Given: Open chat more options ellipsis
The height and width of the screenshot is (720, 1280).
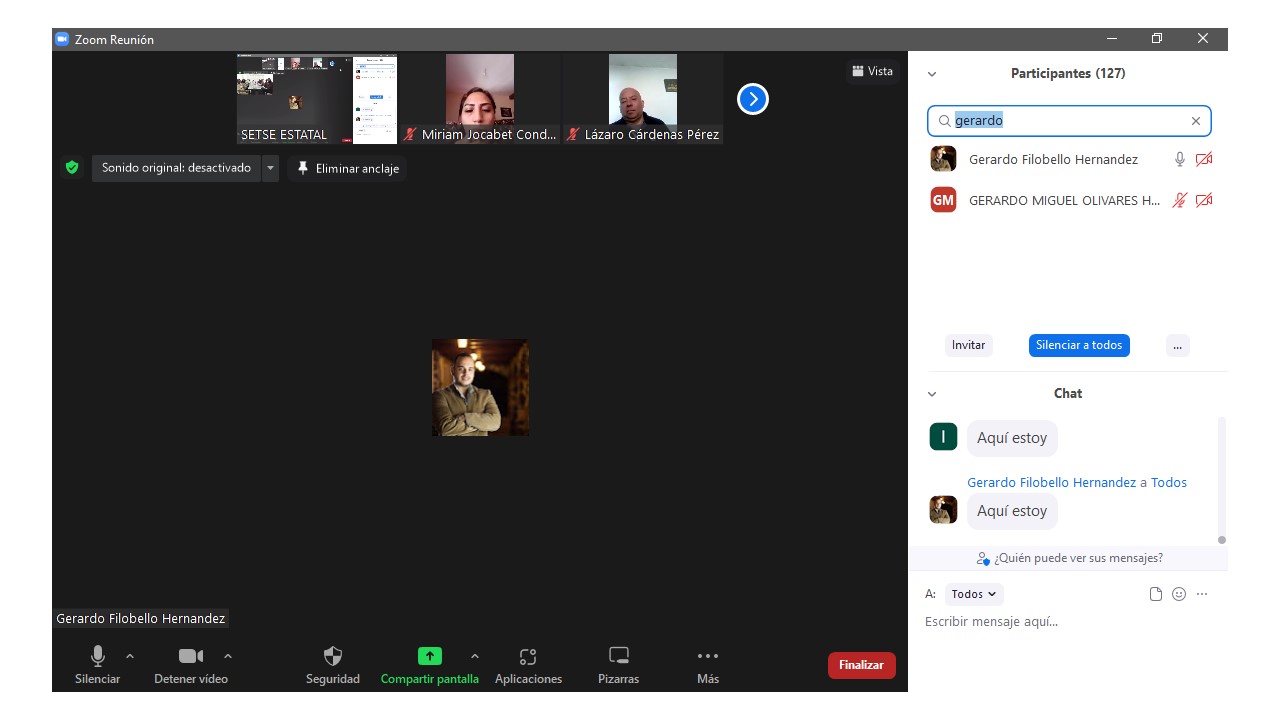Looking at the screenshot, I should [1202, 594].
